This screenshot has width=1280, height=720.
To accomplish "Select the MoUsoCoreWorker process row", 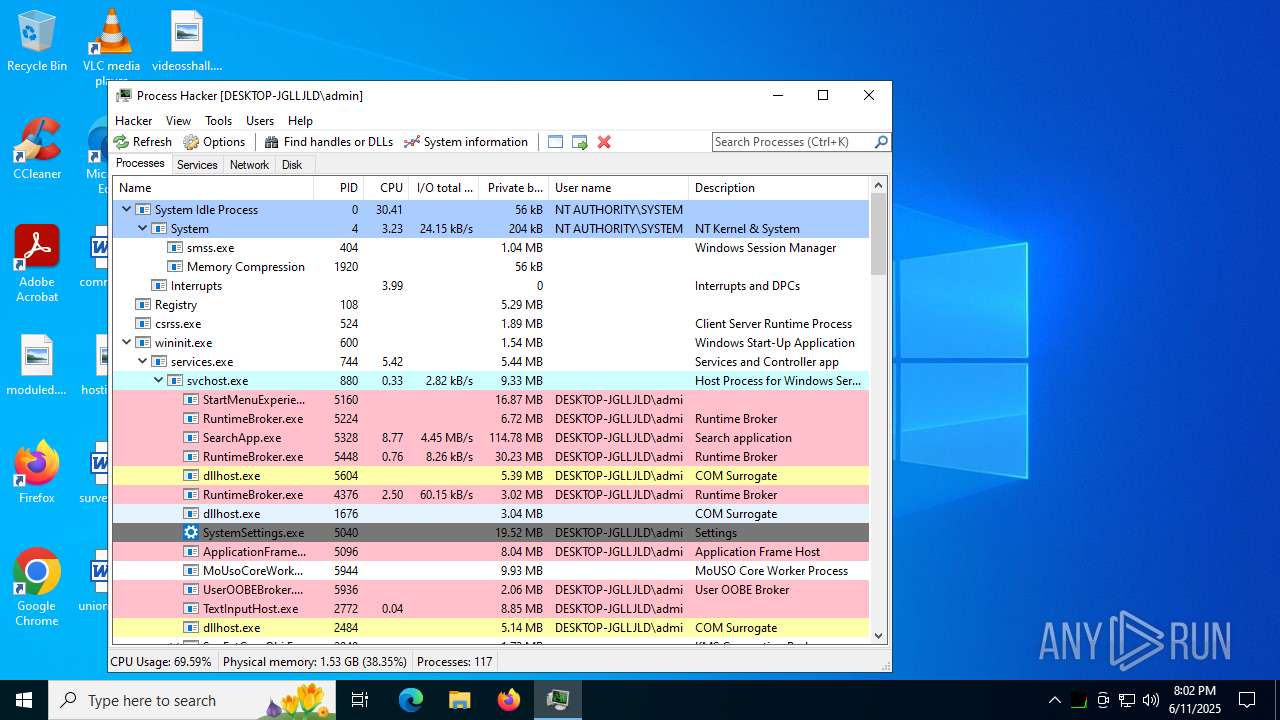I will 491,571.
